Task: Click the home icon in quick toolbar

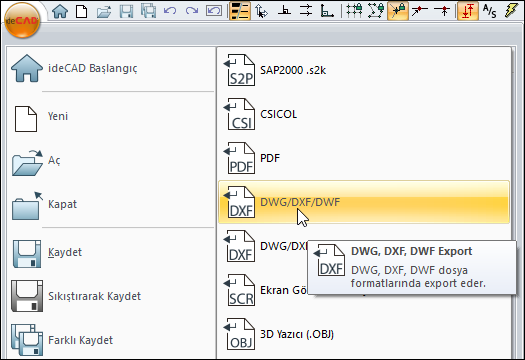Action: tap(60, 11)
